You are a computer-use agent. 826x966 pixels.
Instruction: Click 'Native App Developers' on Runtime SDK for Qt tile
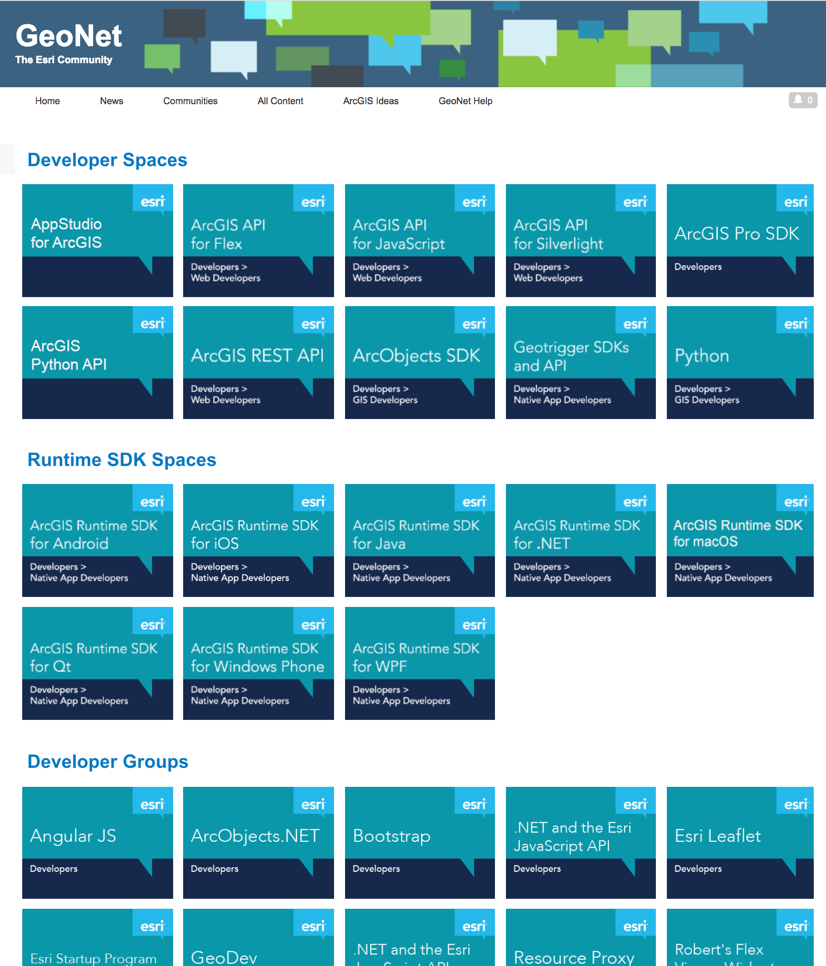click(x=79, y=701)
